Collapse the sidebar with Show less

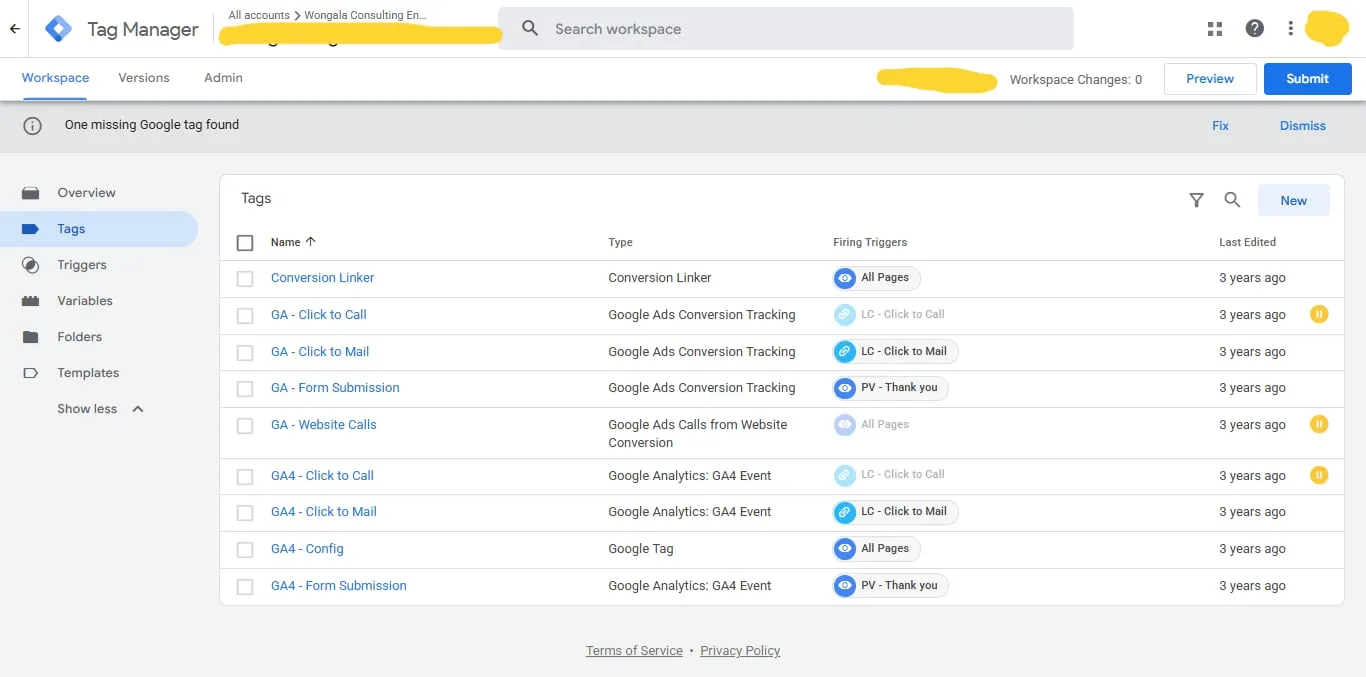click(100, 409)
